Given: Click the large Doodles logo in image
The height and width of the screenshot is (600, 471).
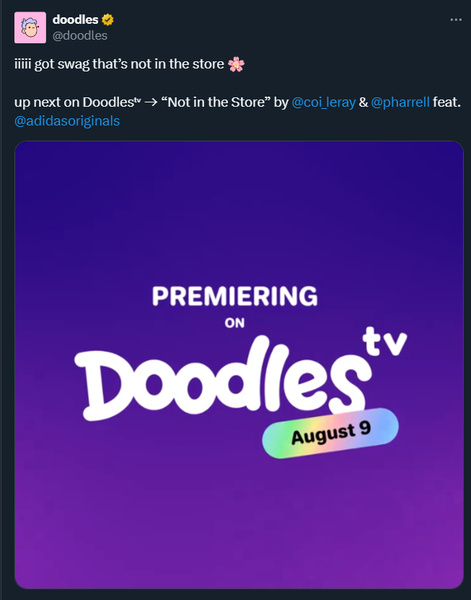Looking at the screenshot, I should tap(222, 379).
